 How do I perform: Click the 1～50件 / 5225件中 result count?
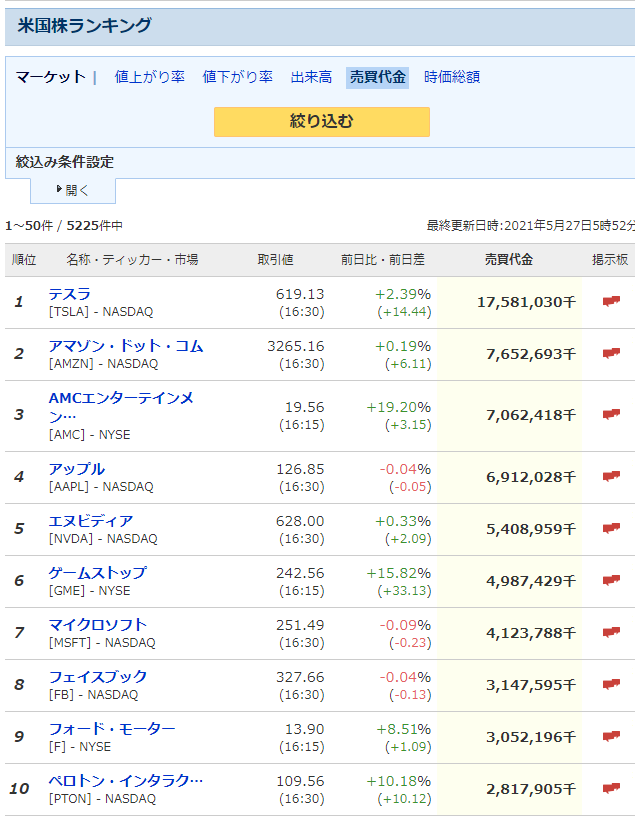[x=64, y=226]
